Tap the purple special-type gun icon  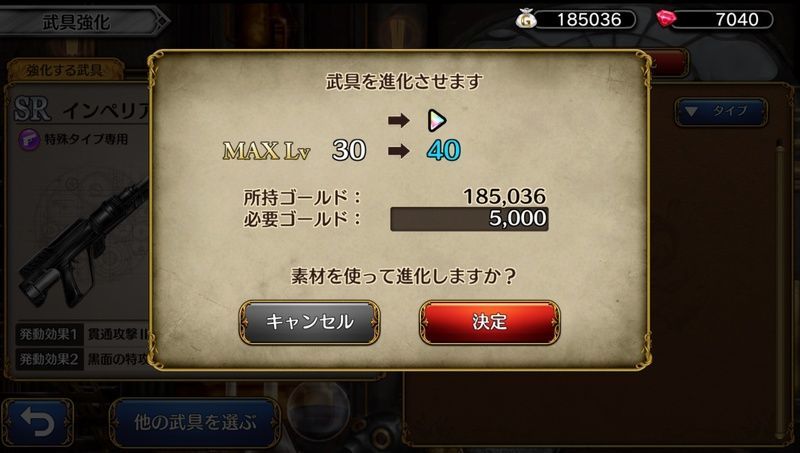click(29, 139)
